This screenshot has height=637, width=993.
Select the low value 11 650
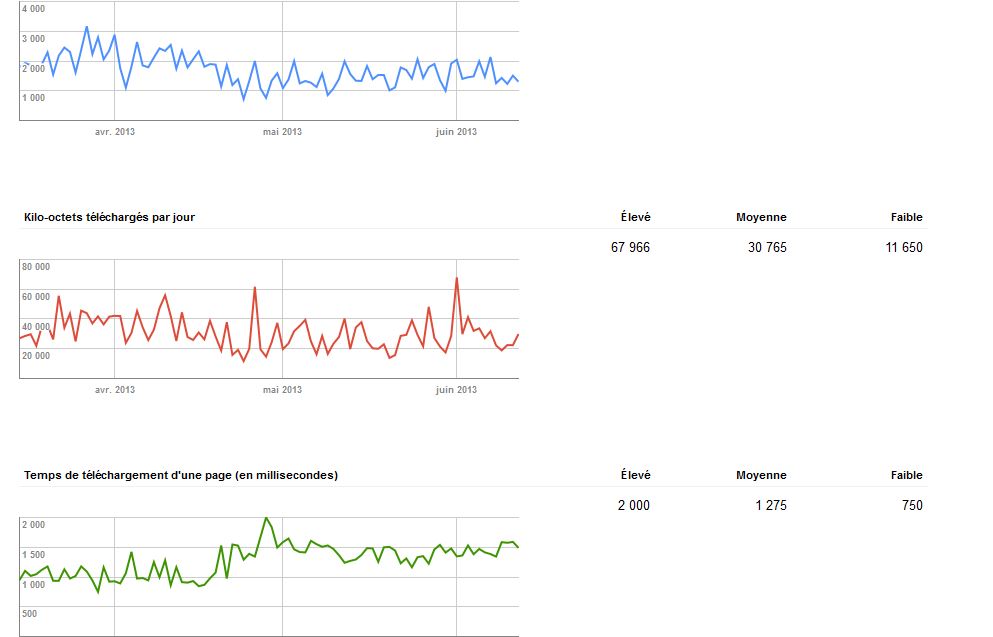tap(904, 247)
